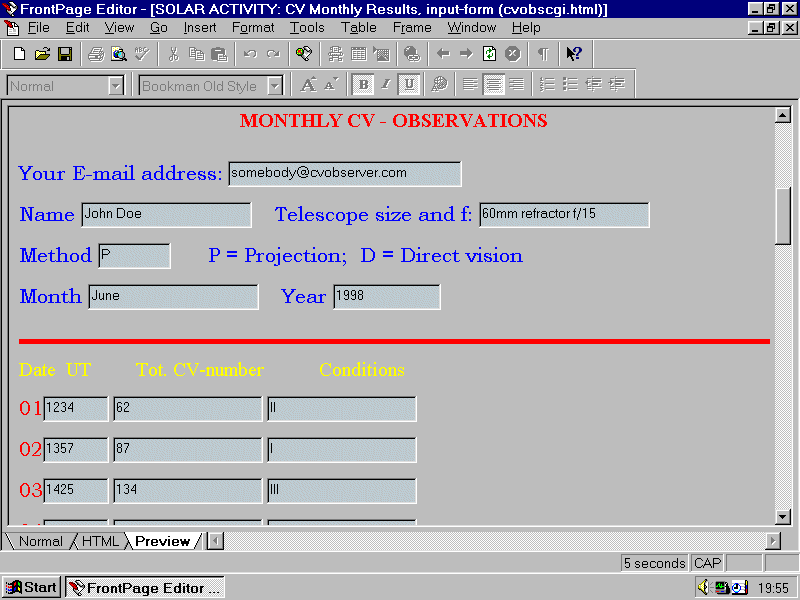Toggle Italic formatting button
The width and height of the screenshot is (800, 600).
pyautogui.click(x=386, y=85)
